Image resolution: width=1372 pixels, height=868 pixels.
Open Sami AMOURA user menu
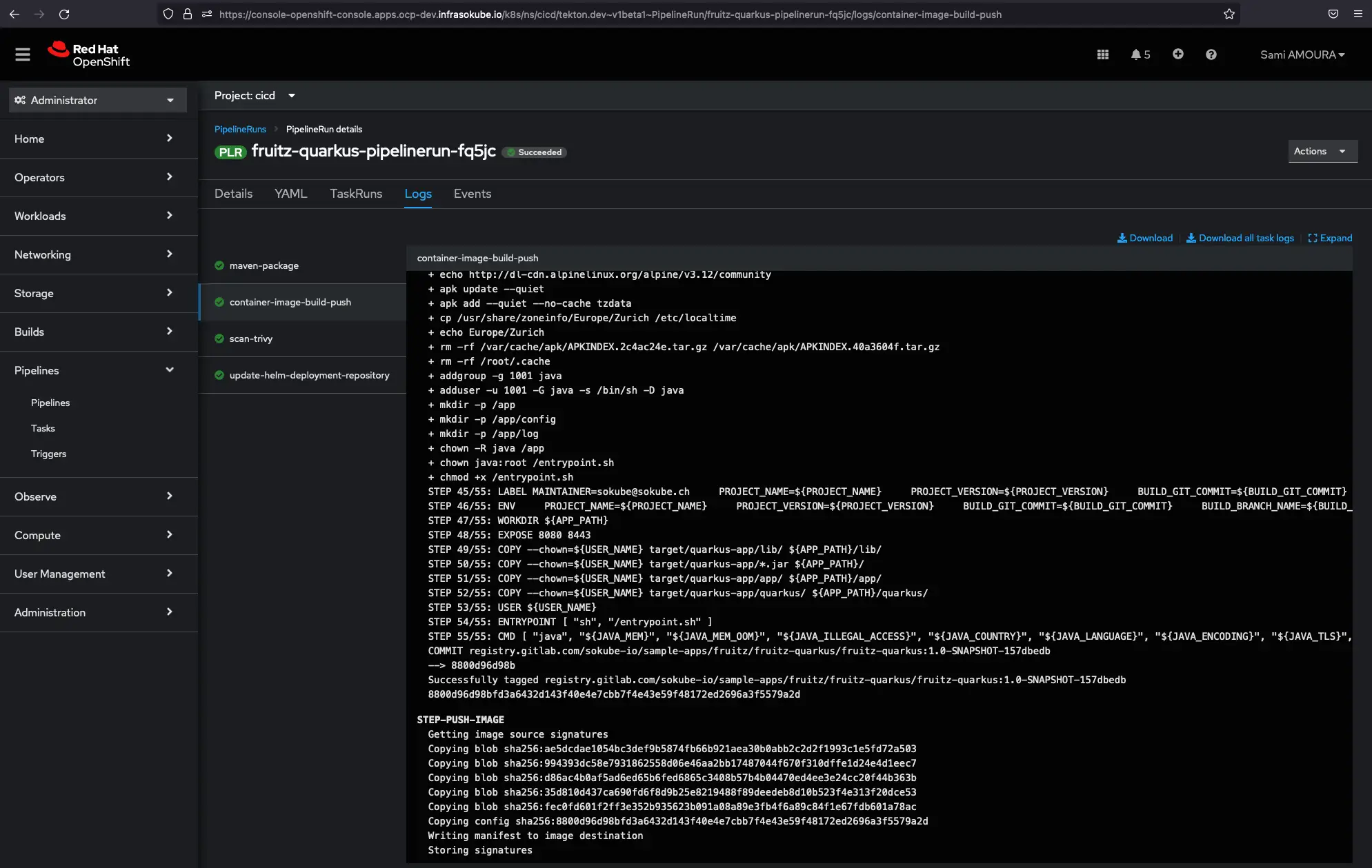1302,54
